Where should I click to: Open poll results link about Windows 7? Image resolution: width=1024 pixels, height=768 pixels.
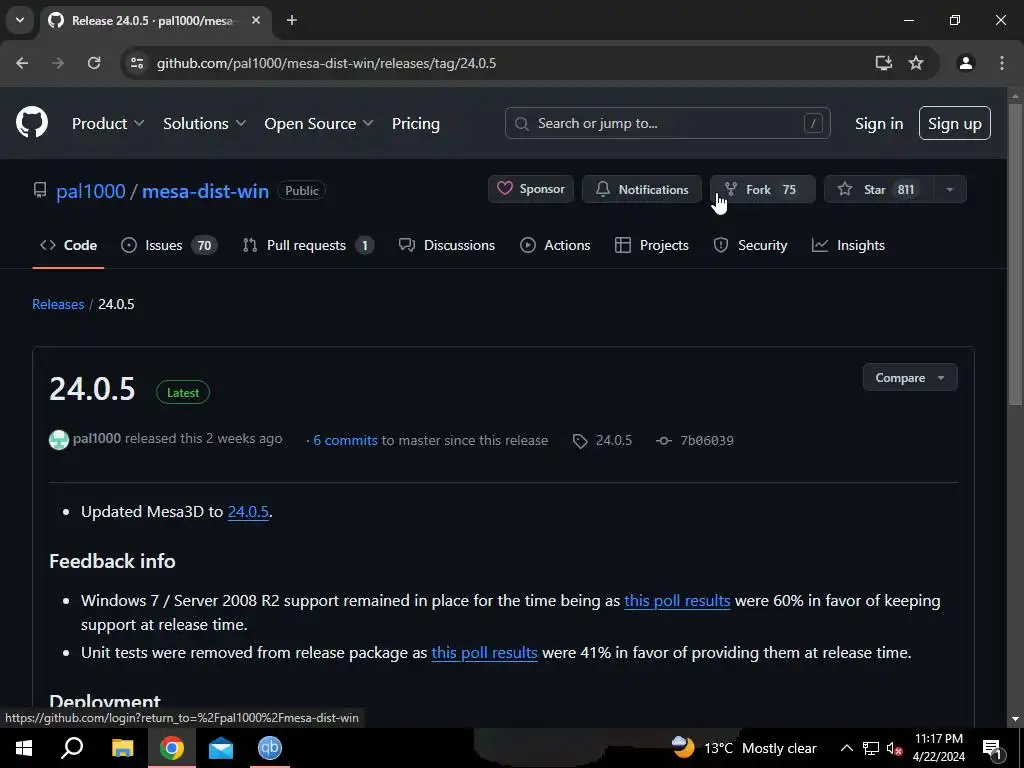(677, 601)
